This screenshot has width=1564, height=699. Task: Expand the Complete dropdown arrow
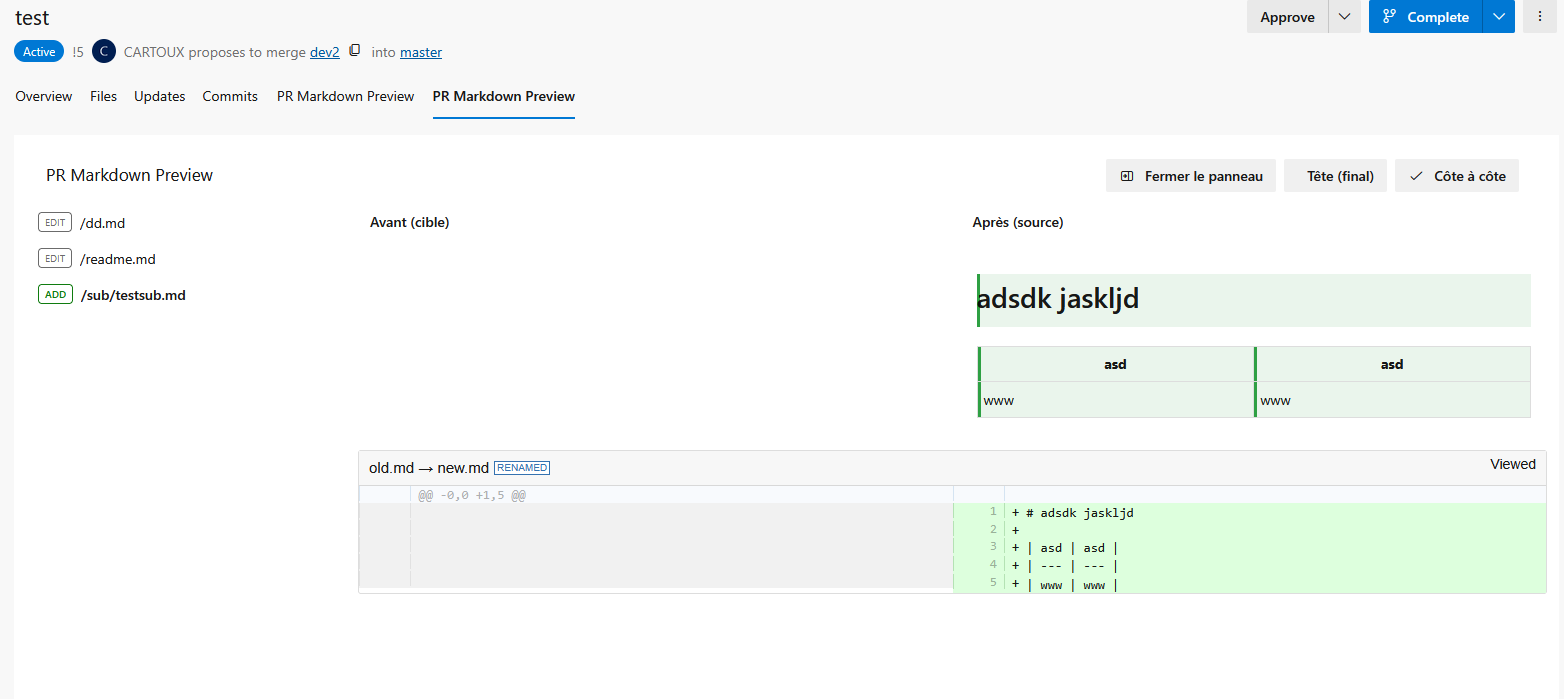[1498, 17]
